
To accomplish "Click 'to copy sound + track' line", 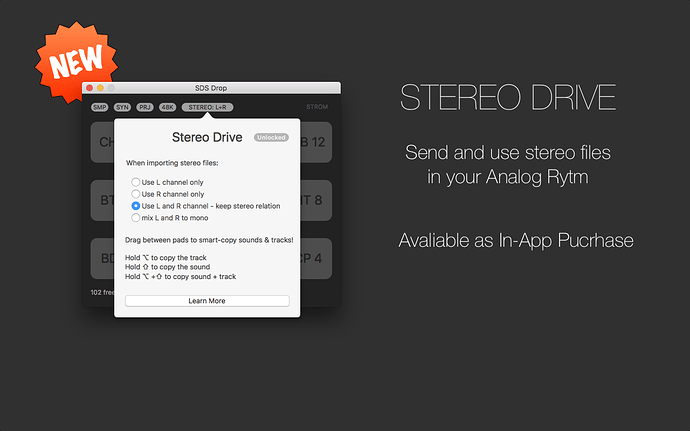I will tap(180, 276).
